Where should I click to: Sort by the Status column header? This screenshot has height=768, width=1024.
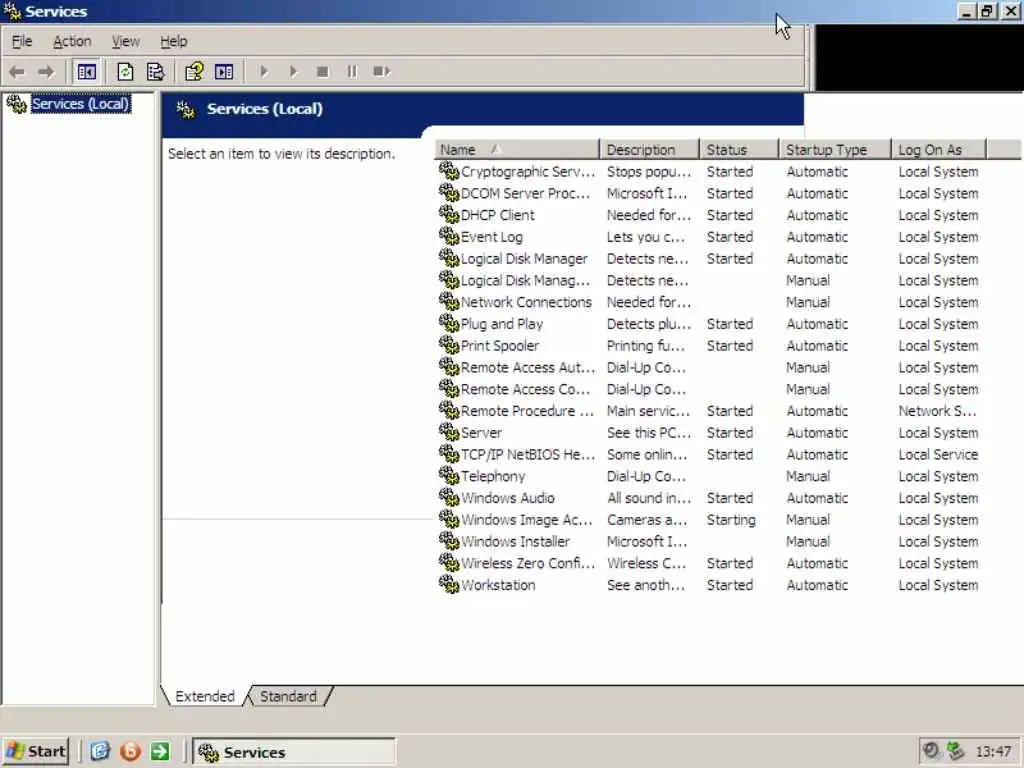coord(739,150)
